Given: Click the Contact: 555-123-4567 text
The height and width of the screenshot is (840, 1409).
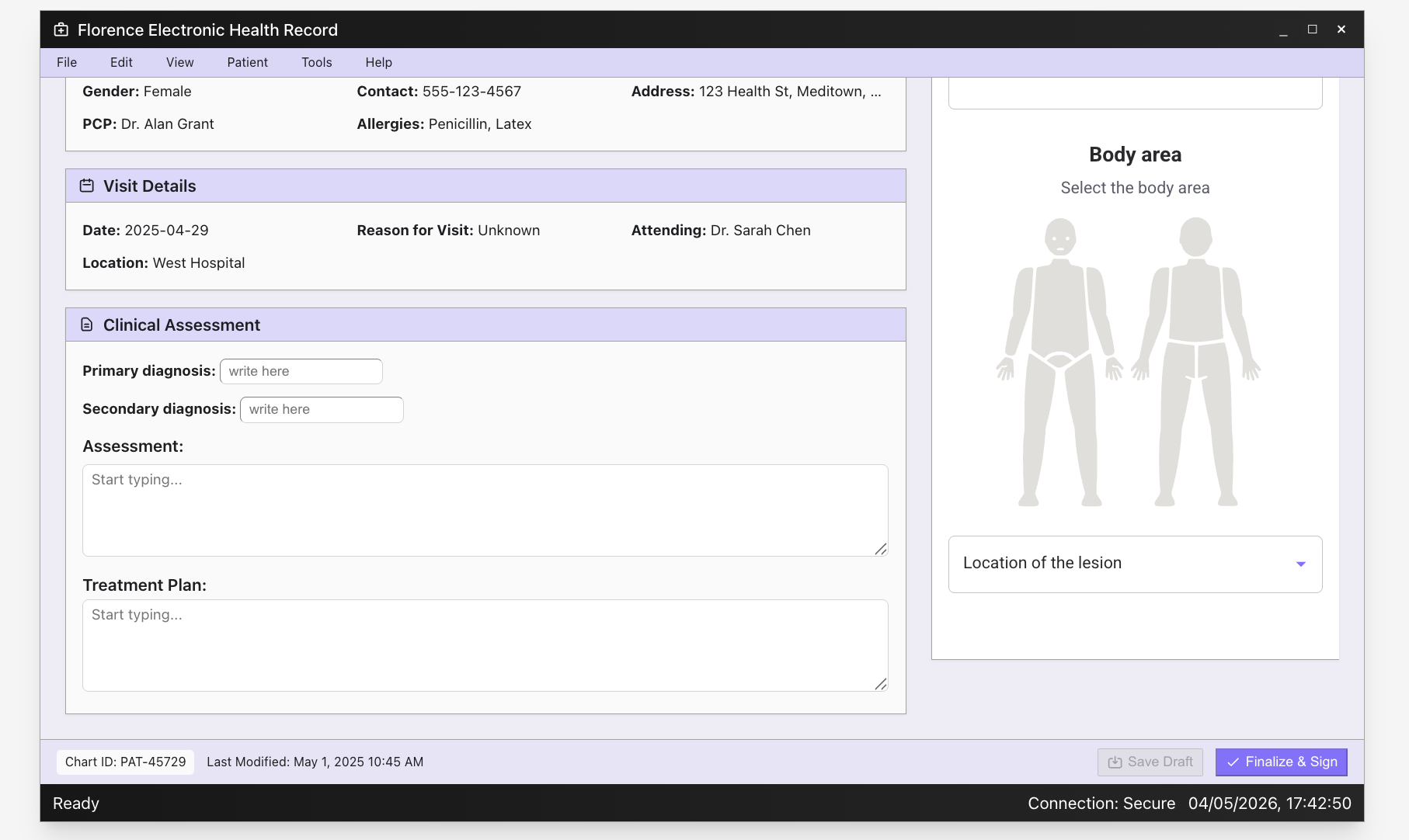Looking at the screenshot, I should [439, 92].
